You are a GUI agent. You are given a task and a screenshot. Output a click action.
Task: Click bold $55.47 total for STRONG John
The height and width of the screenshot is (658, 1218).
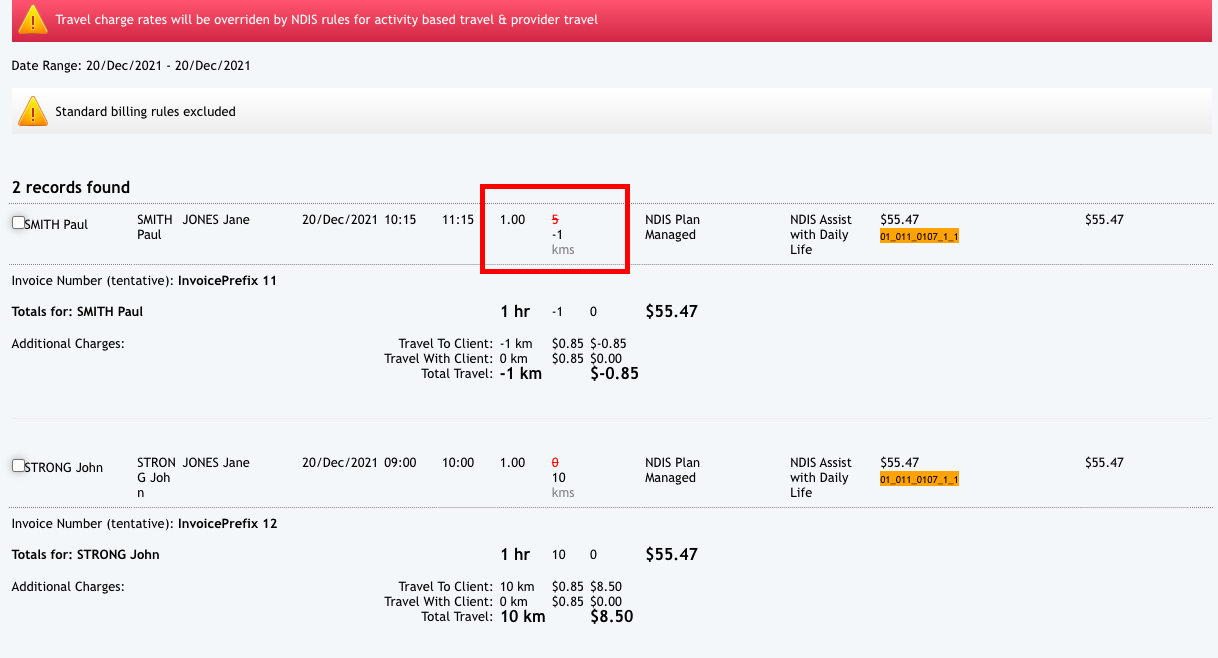pos(672,555)
